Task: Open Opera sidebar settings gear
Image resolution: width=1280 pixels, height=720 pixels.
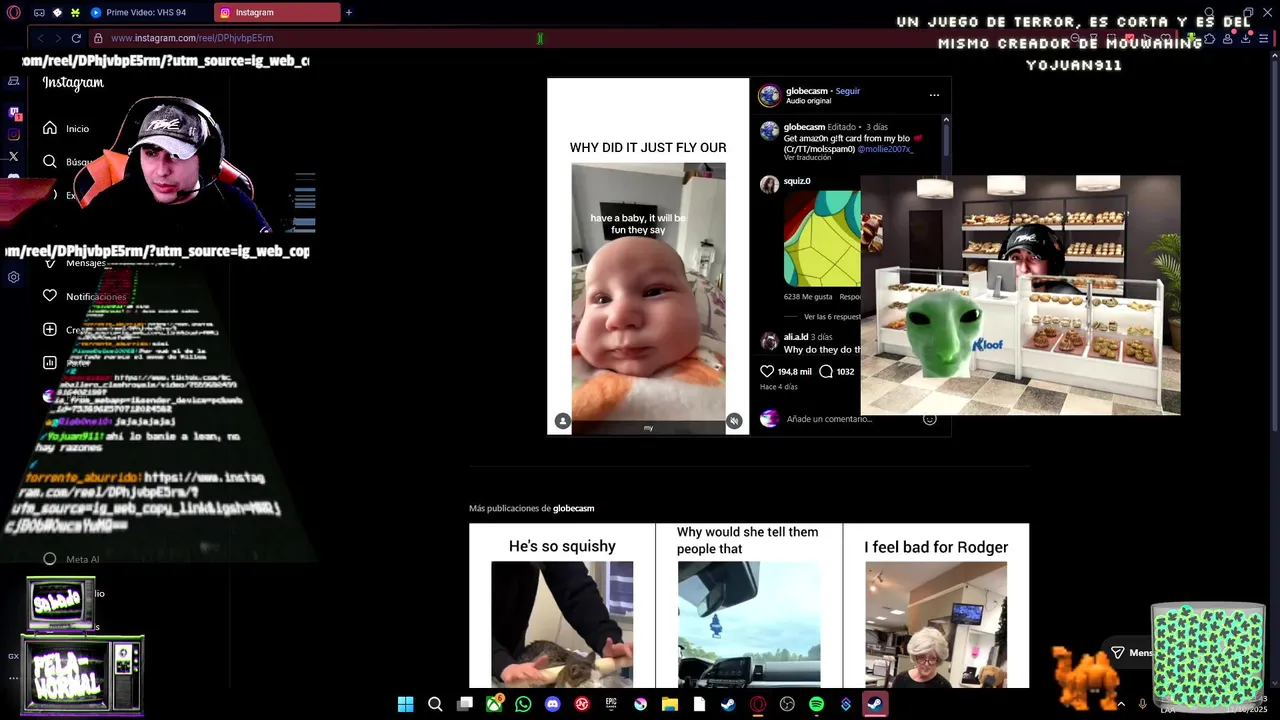Action: pyautogui.click(x=14, y=277)
